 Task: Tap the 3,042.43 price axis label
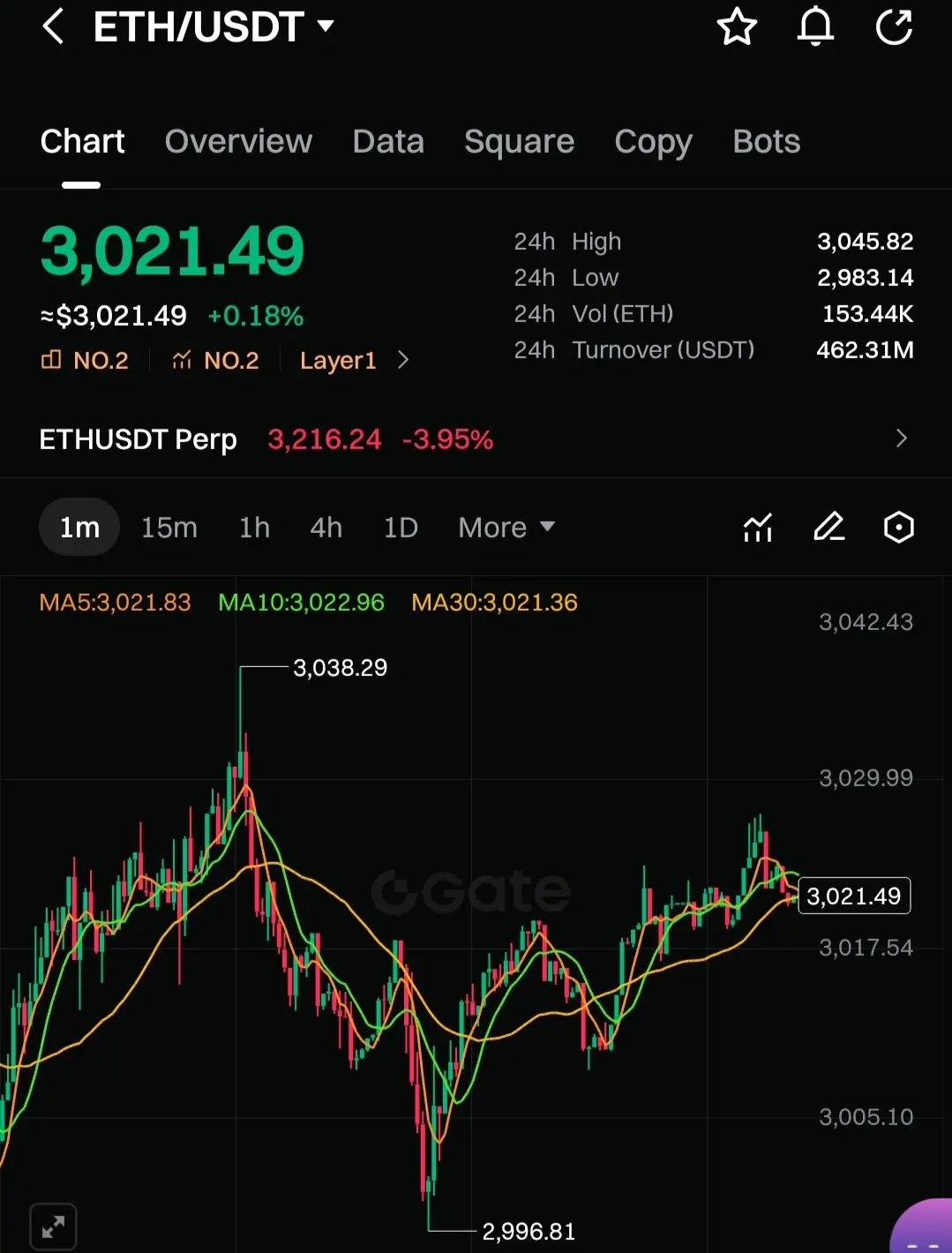(866, 622)
